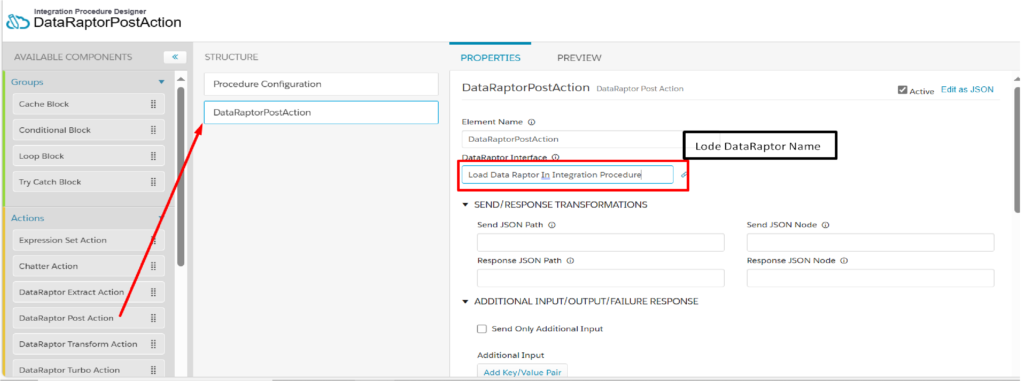Click Add Key/Value Pair button
Viewport: 1024px width, 383px height.
(x=522, y=373)
